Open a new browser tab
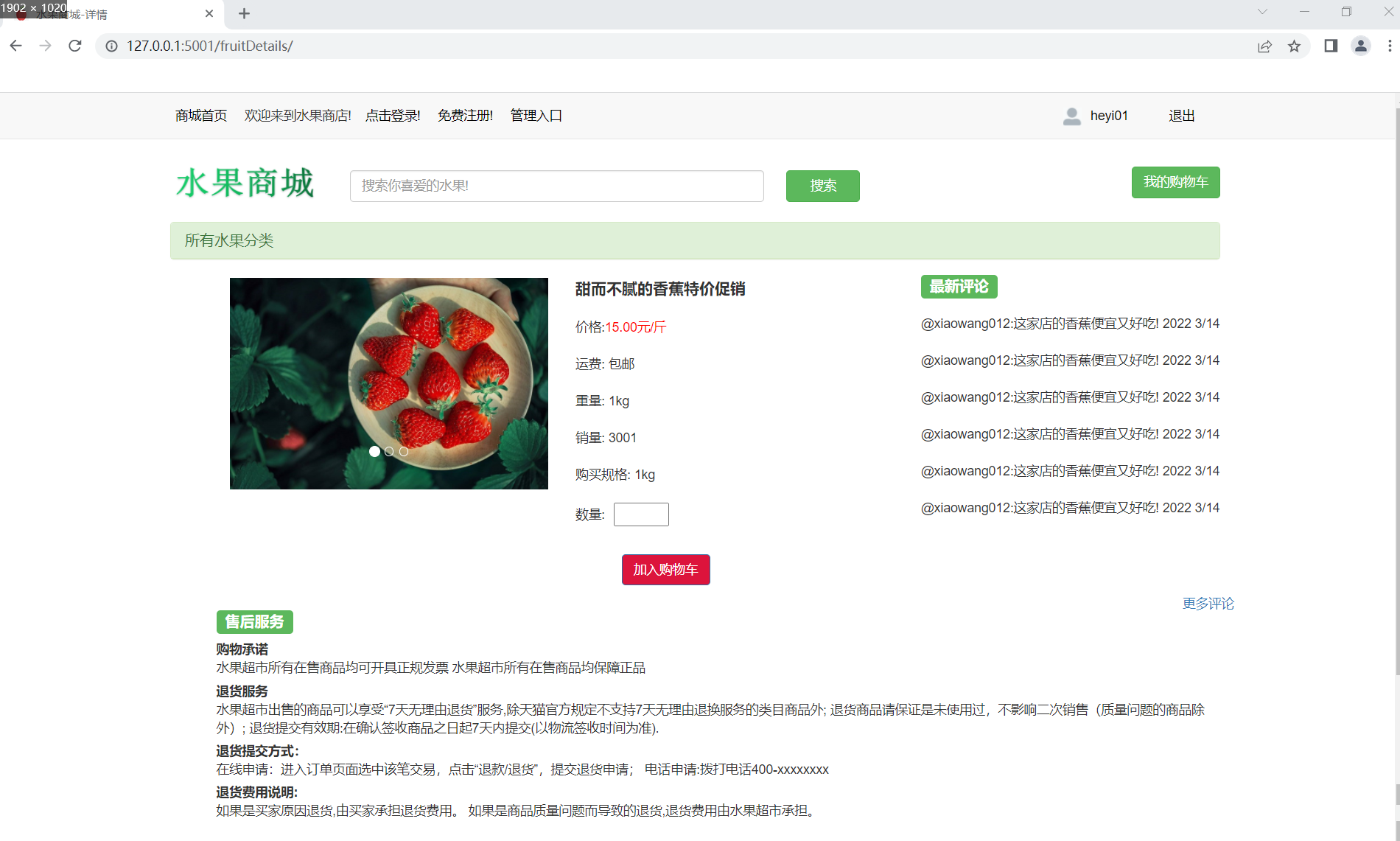1400x841 pixels. [244, 13]
